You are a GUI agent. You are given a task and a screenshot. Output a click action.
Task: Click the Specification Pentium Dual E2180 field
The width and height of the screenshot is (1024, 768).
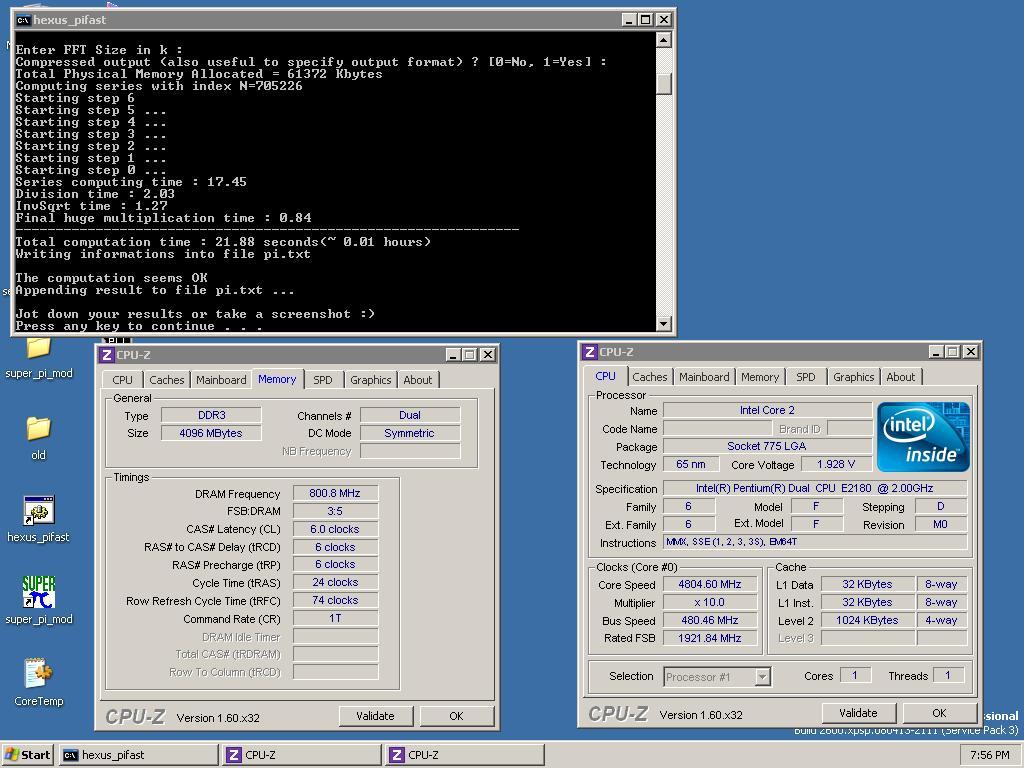tap(815, 488)
